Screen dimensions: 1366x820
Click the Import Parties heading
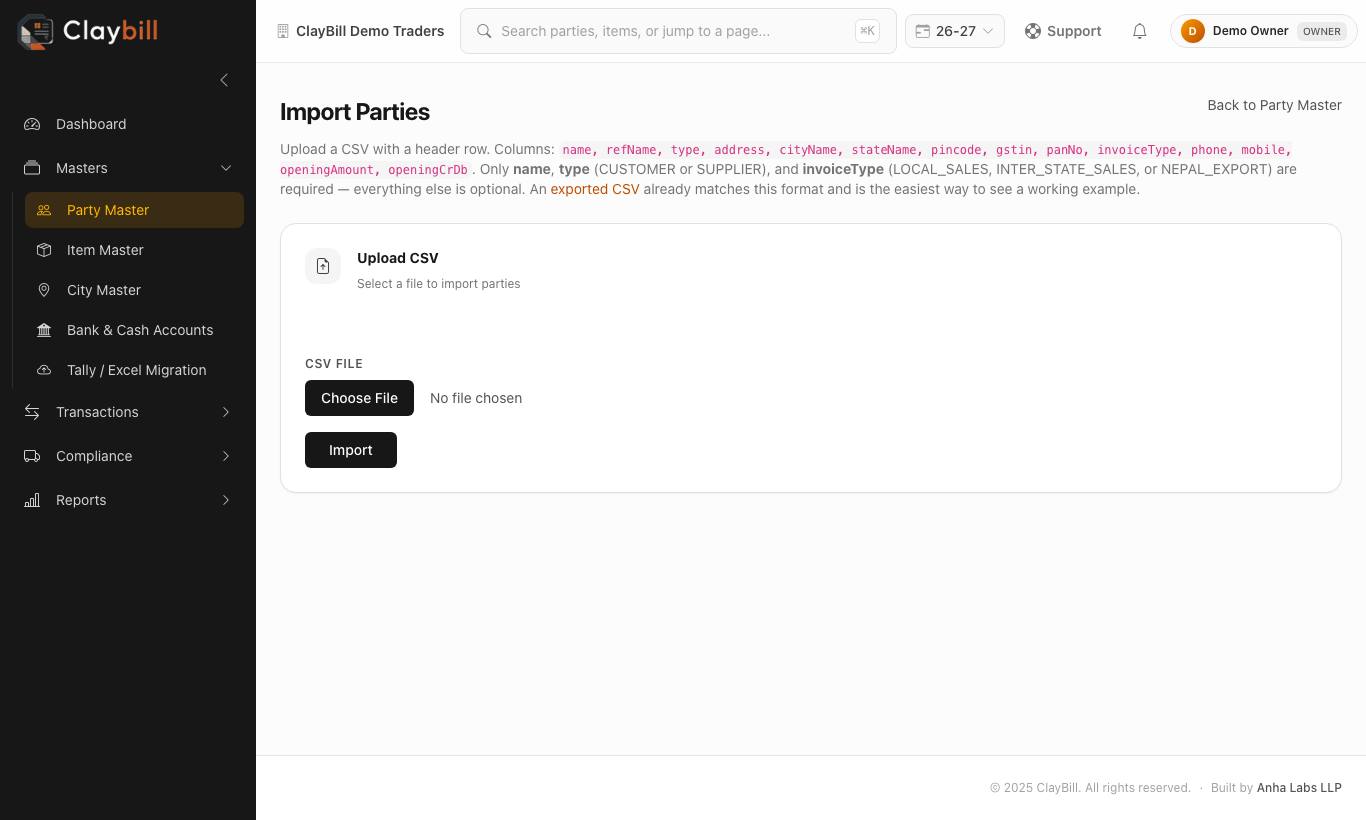pyautogui.click(x=355, y=112)
